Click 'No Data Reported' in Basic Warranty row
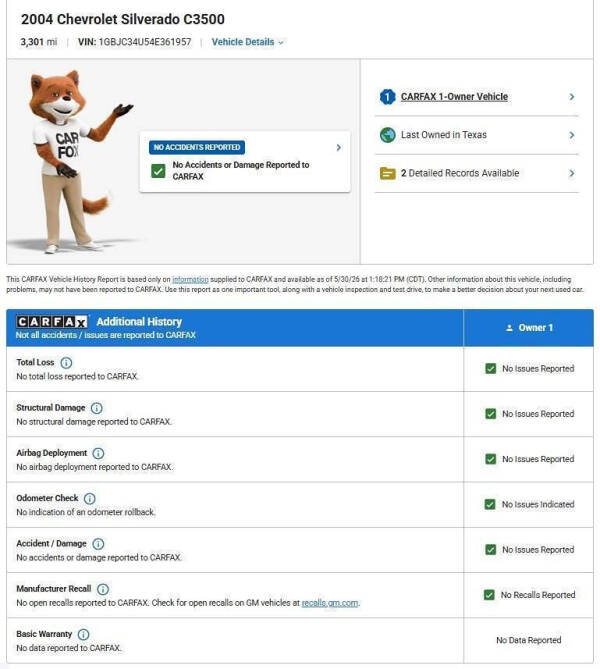This screenshot has width=600, height=669. tap(529, 640)
